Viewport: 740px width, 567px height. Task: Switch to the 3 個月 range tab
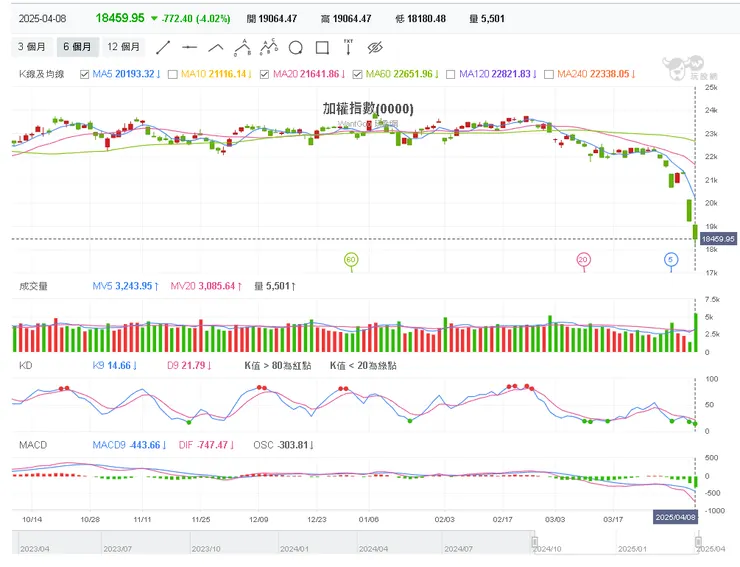(33, 47)
